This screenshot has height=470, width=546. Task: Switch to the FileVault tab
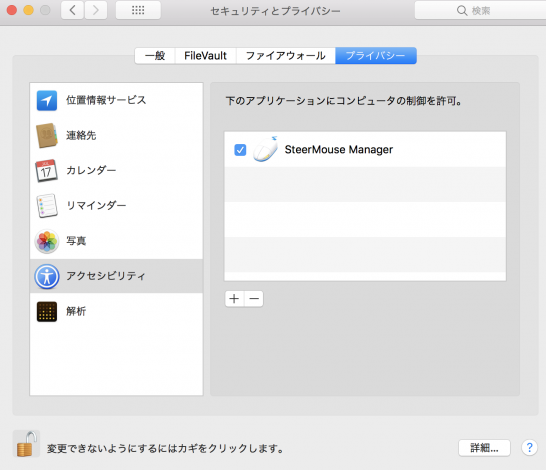point(205,56)
